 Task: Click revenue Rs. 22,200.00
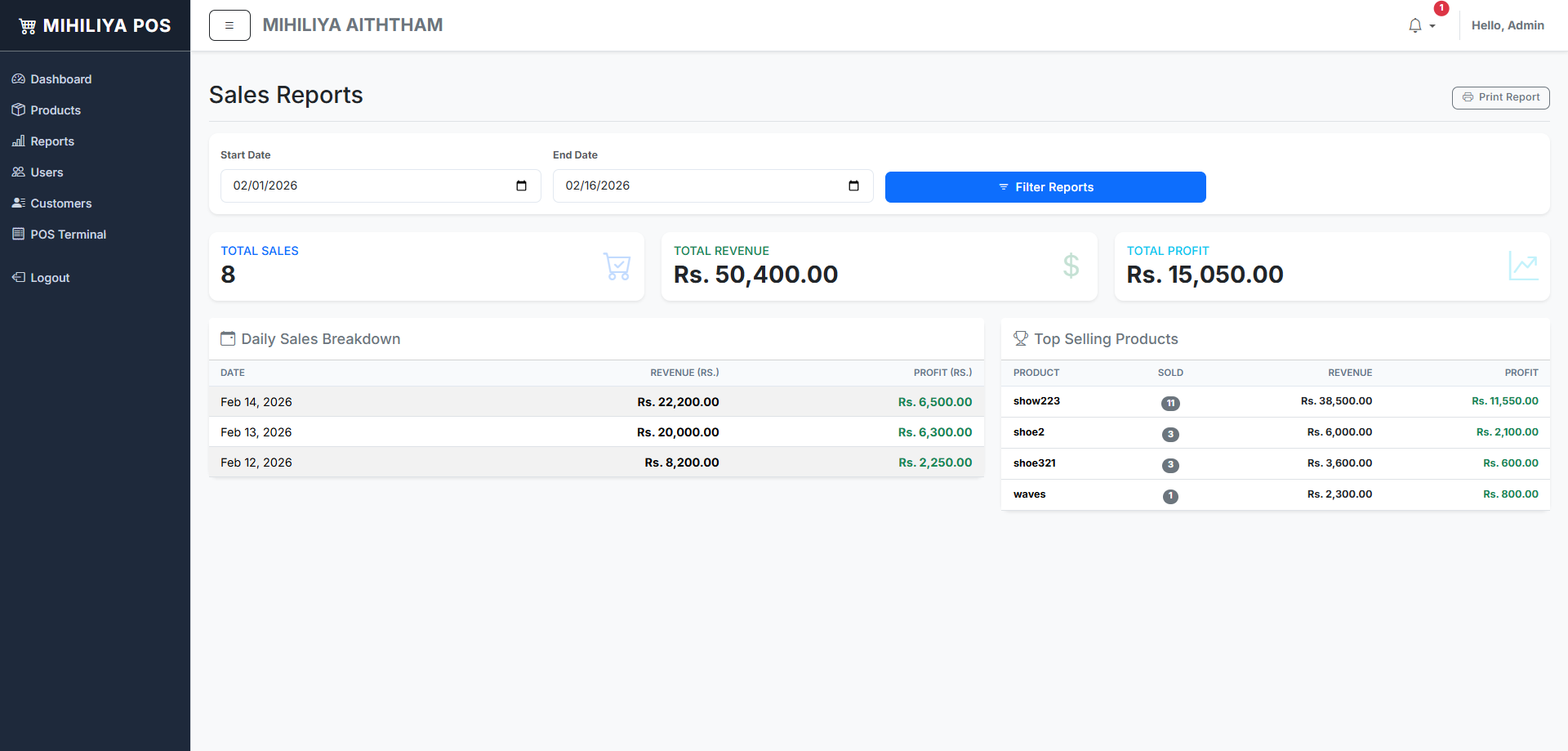click(x=678, y=402)
